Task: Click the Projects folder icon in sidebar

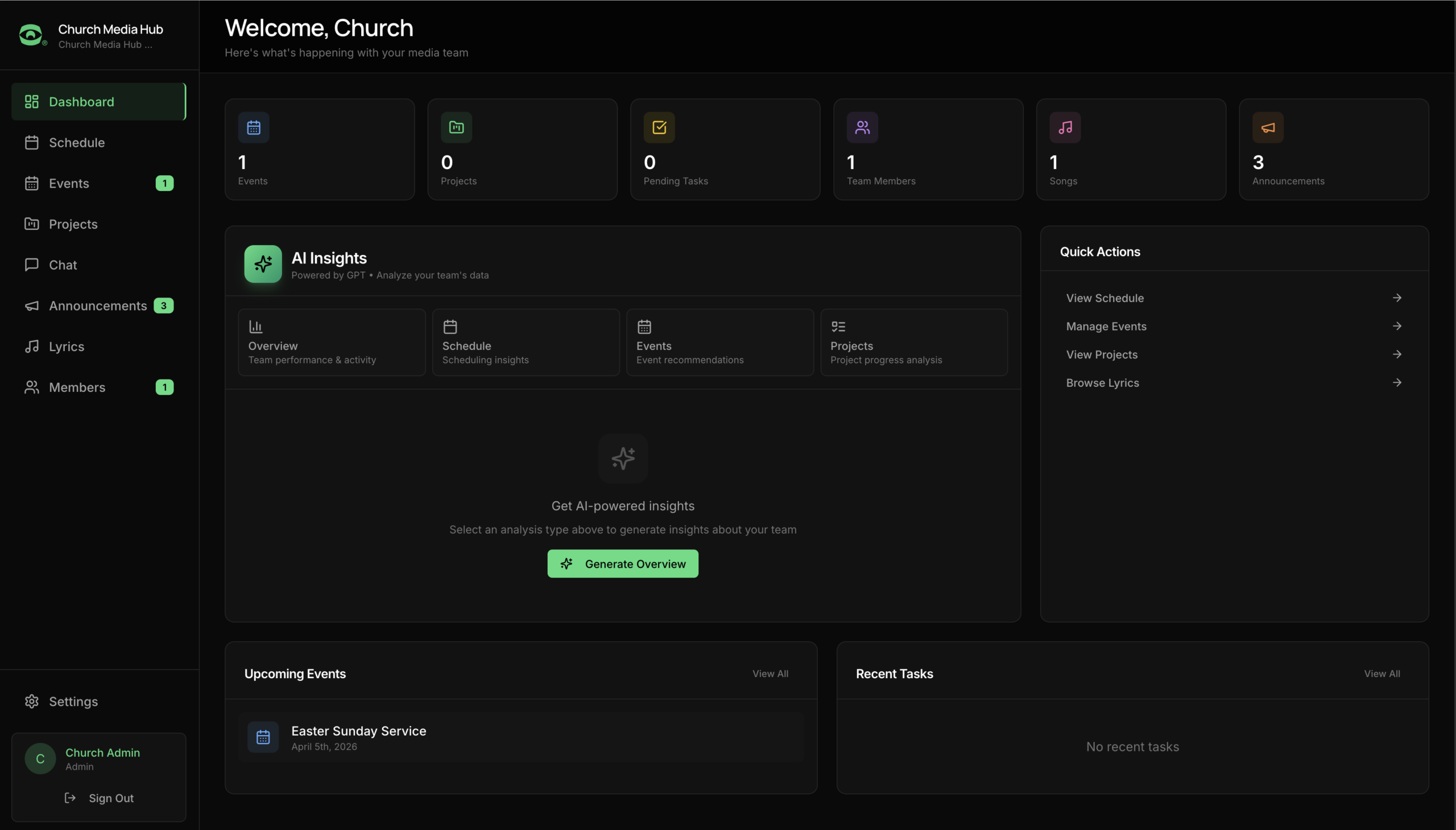Action: (x=32, y=224)
